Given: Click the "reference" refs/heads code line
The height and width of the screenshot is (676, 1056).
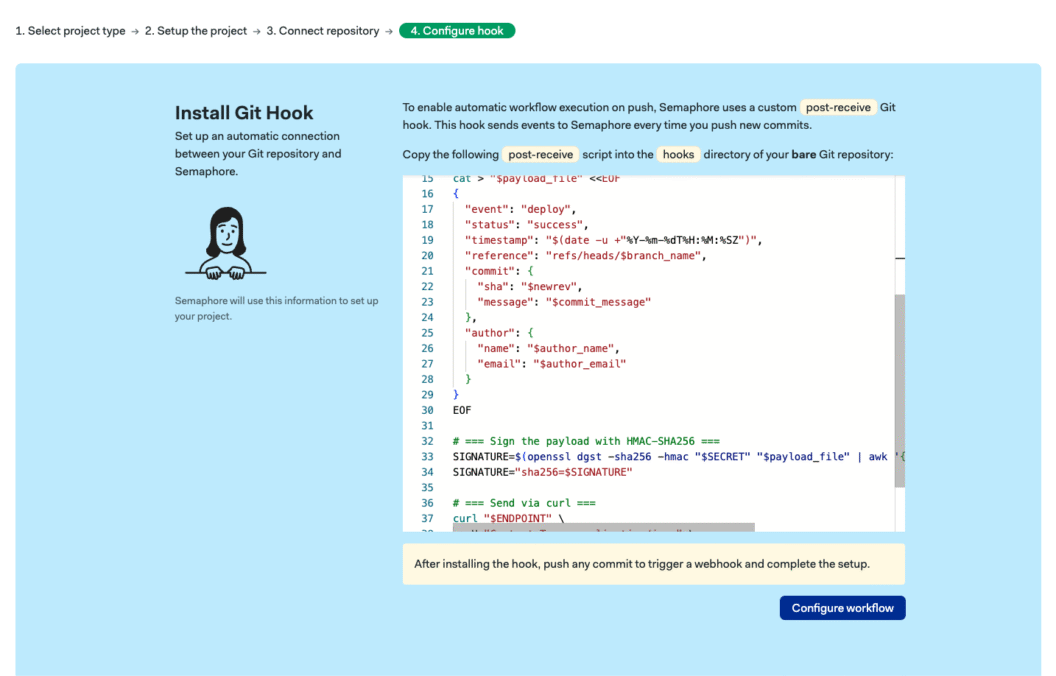Looking at the screenshot, I should 585,256.
